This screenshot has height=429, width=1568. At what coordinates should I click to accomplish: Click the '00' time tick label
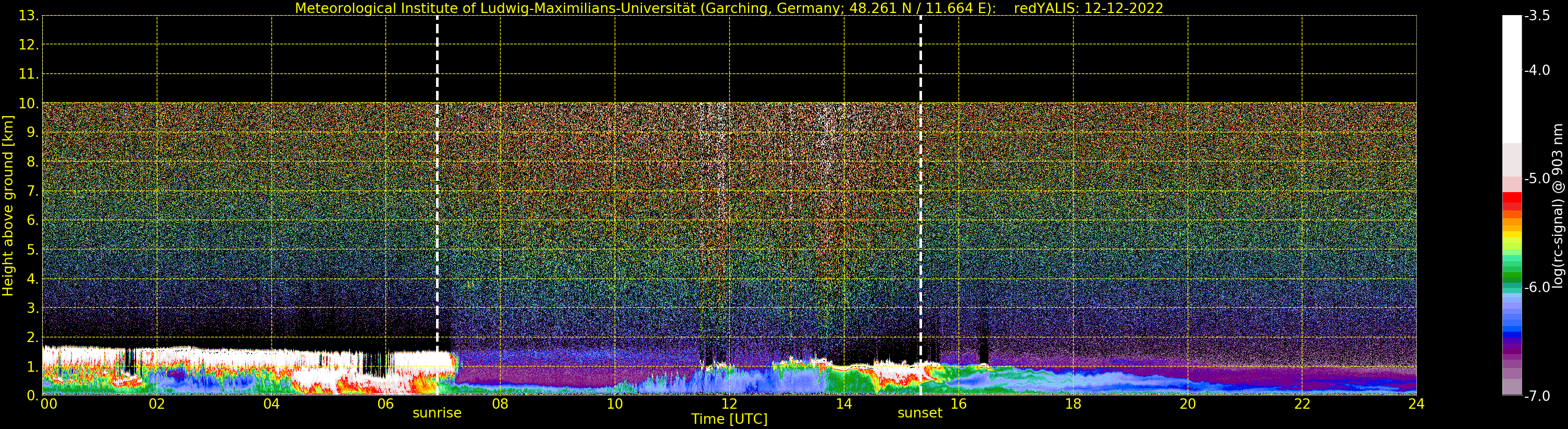pos(48,403)
